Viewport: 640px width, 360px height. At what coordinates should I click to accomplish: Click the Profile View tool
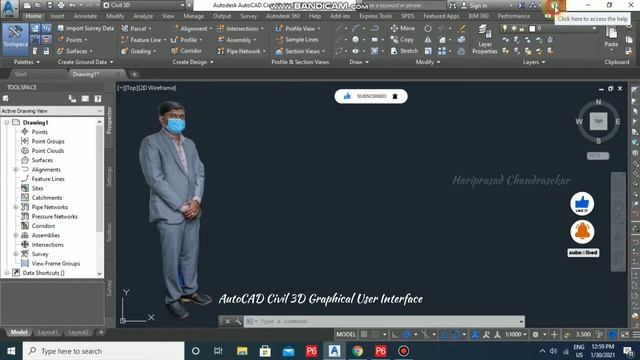pos(298,29)
